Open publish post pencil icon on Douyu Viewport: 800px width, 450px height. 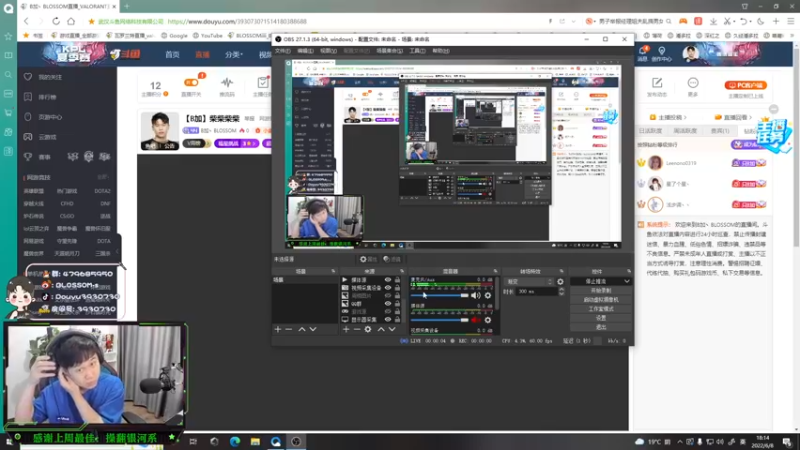(x=657, y=83)
